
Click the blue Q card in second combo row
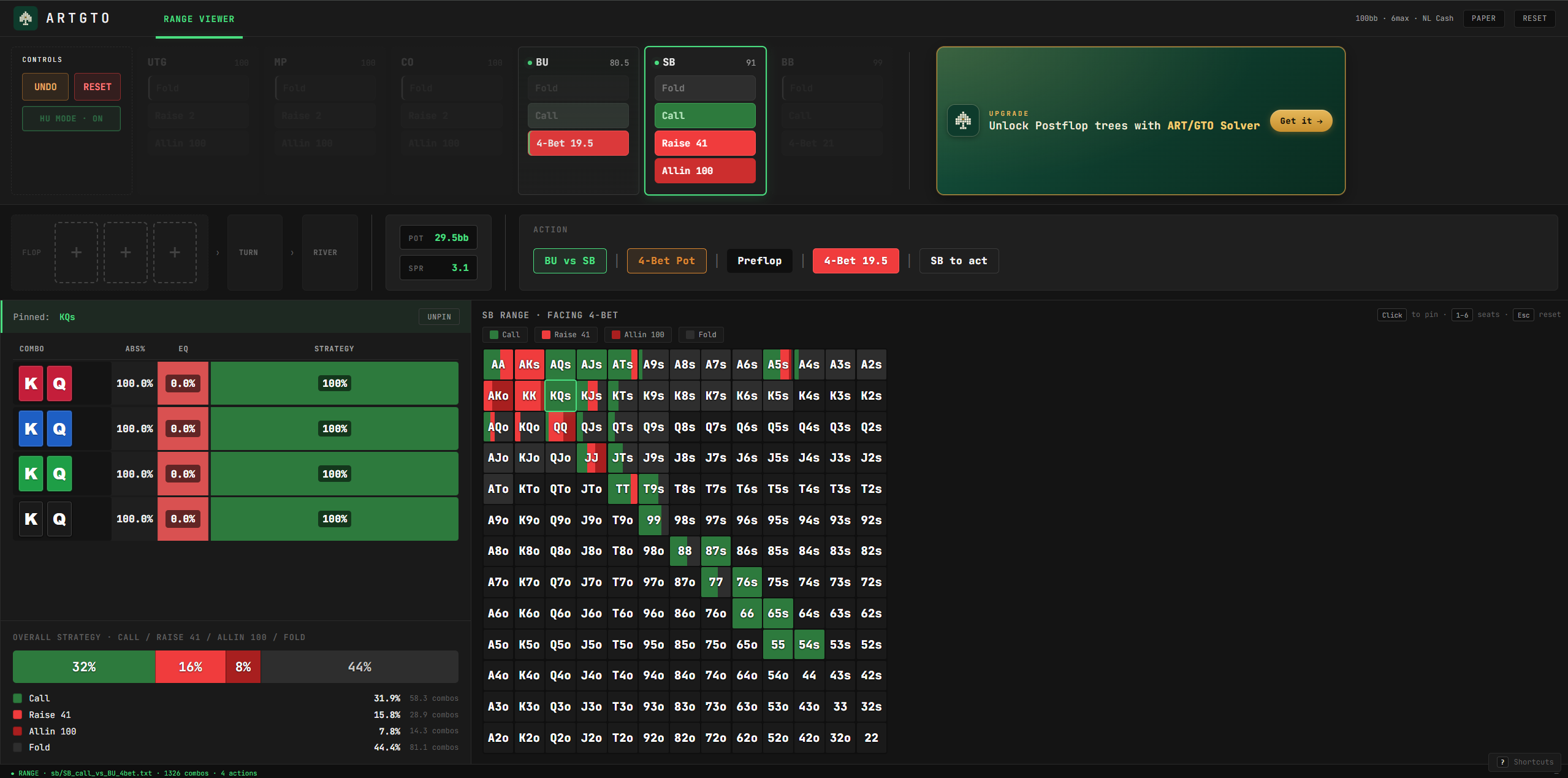pyautogui.click(x=59, y=429)
